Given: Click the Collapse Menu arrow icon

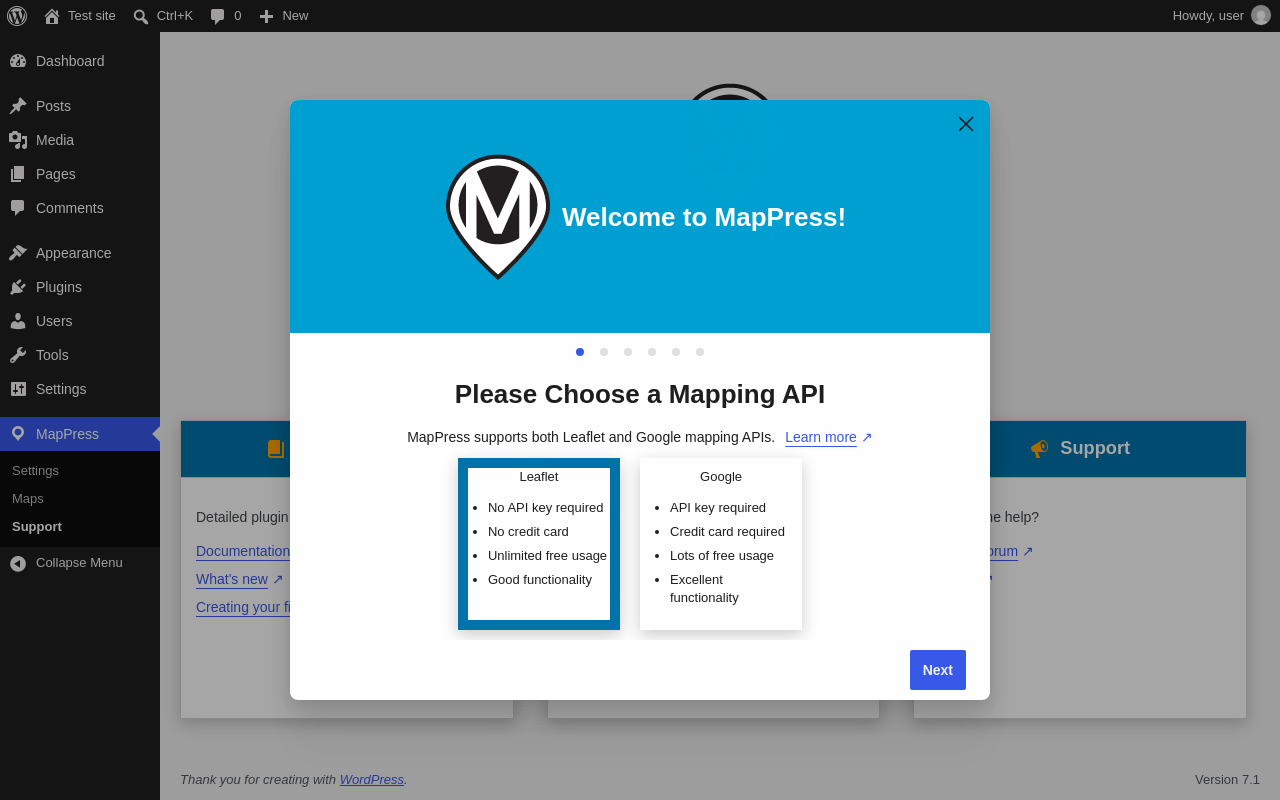Looking at the screenshot, I should coord(18,563).
